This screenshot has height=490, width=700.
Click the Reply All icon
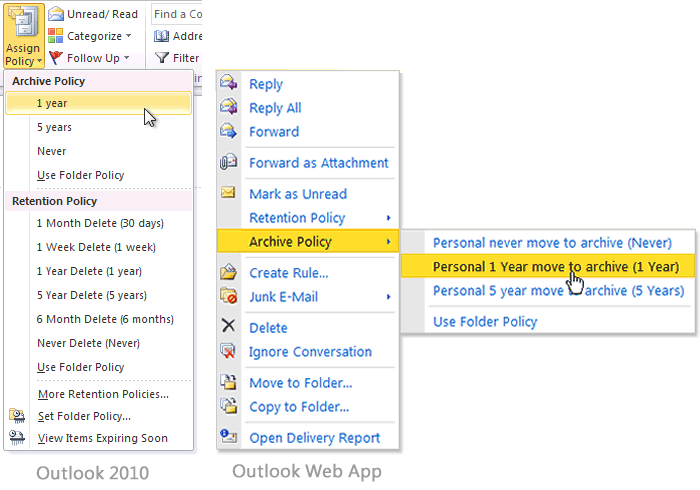pos(229,107)
